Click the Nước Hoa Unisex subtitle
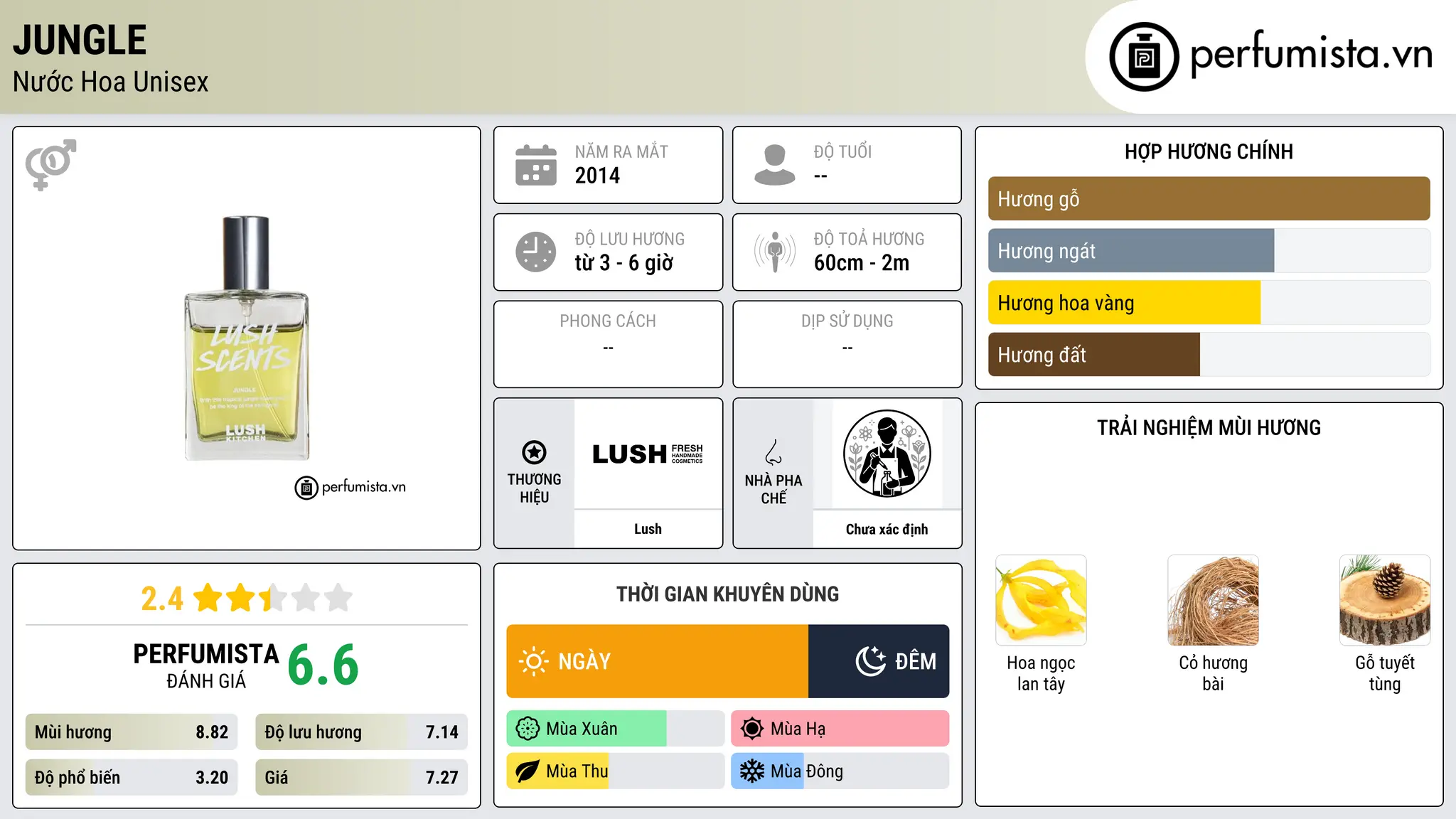1456x819 pixels. pos(110,82)
